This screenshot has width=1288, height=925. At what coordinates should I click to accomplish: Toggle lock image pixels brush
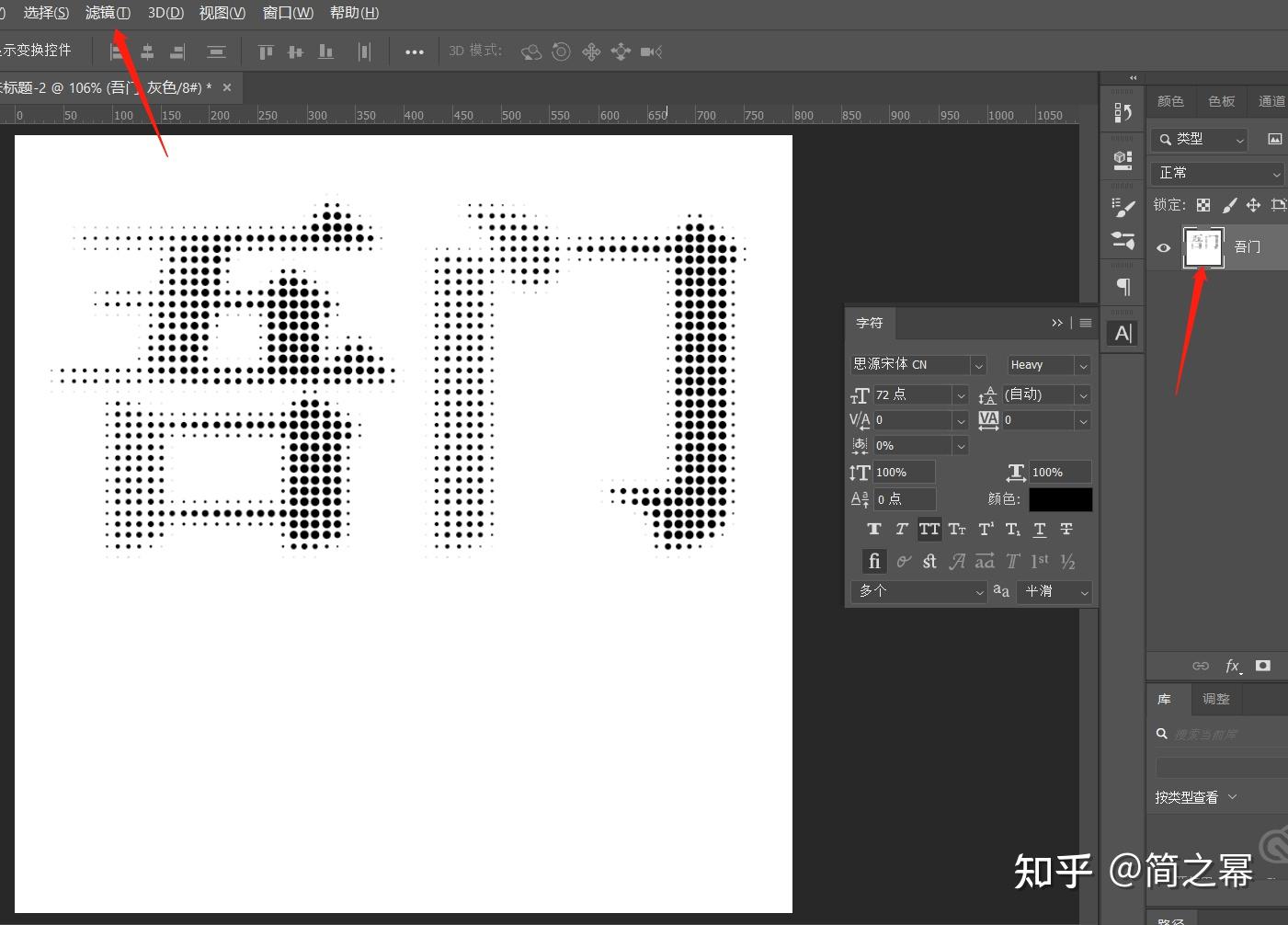pos(1229,204)
